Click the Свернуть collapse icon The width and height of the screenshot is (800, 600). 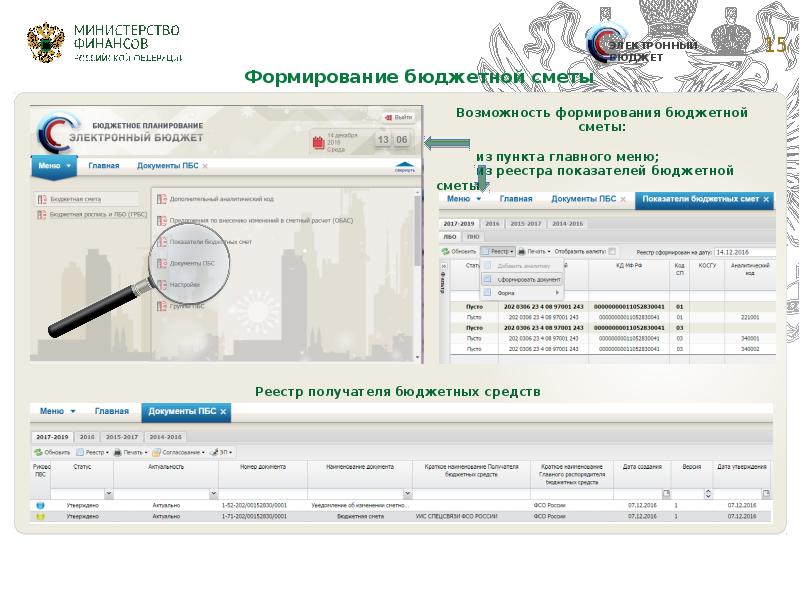(x=403, y=166)
